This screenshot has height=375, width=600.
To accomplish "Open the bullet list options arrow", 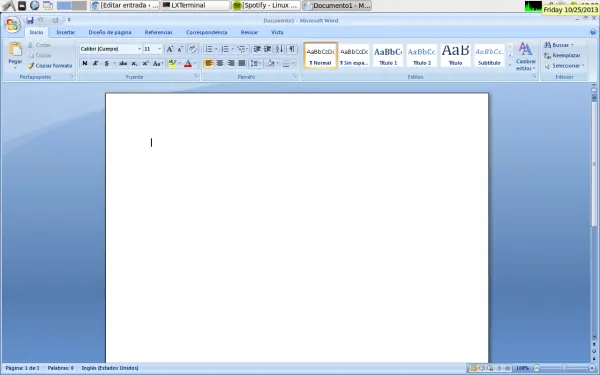I will click(x=216, y=49).
